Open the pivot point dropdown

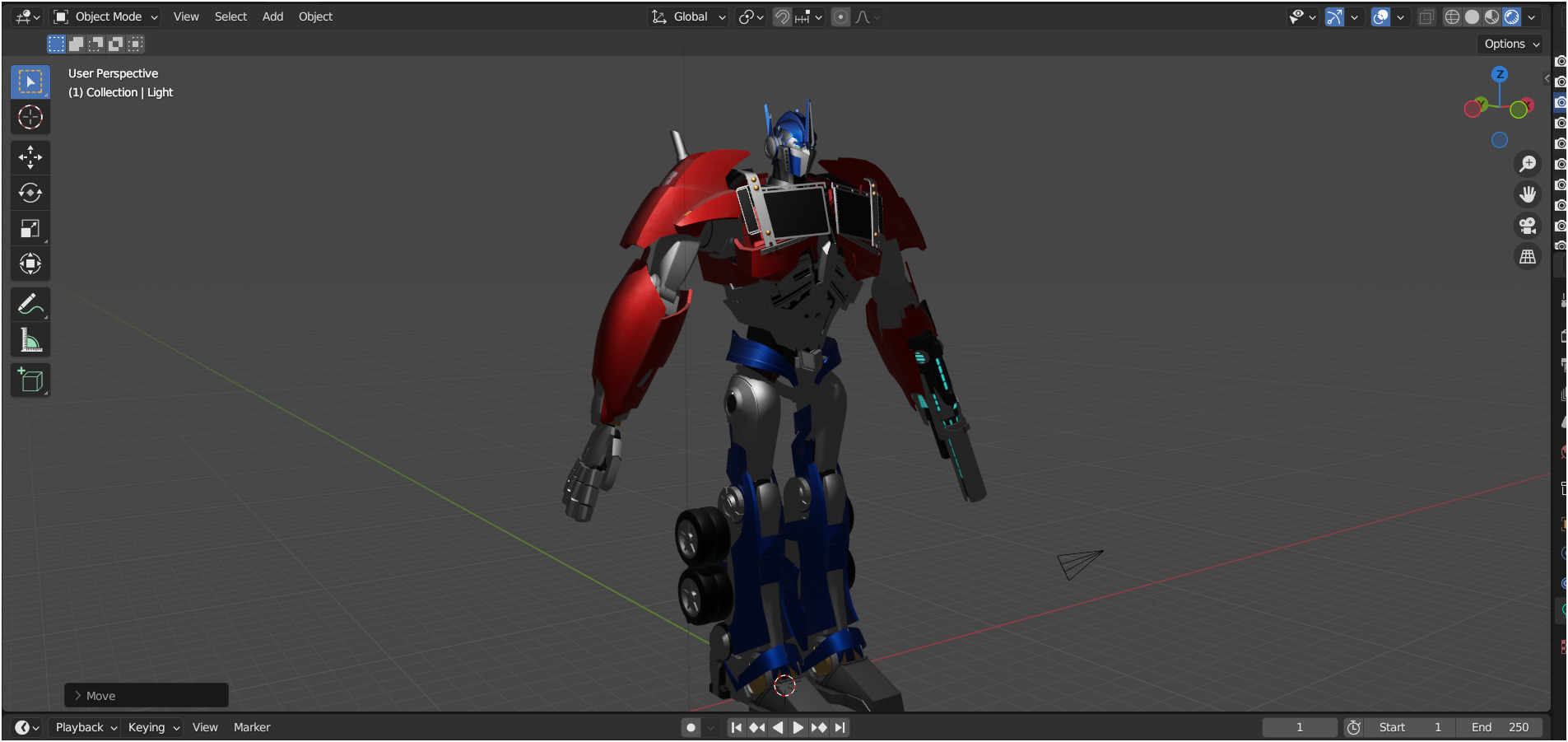[x=751, y=16]
